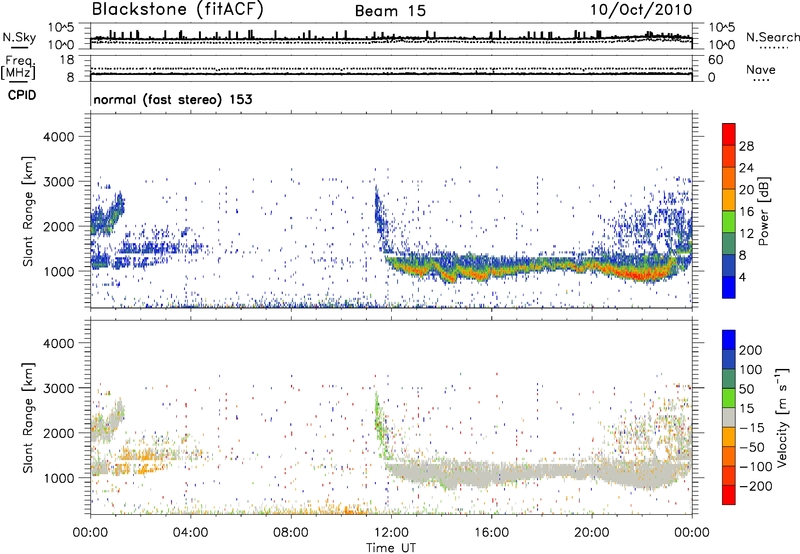Select the red bottom Velocity colorbar segment
800x554 pixels.
point(729,495)
